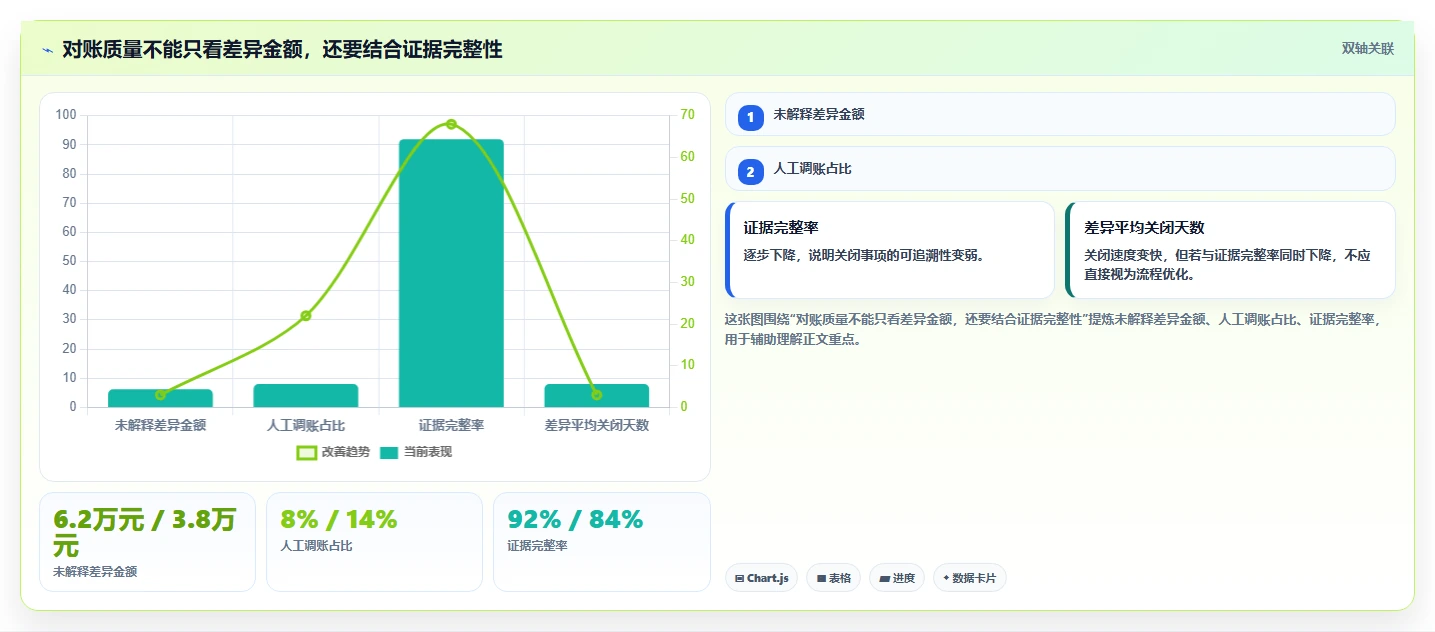Click the 双轴关联 label in header
This screenshot has width=1435, height=632.
[x=1367, y=48]
